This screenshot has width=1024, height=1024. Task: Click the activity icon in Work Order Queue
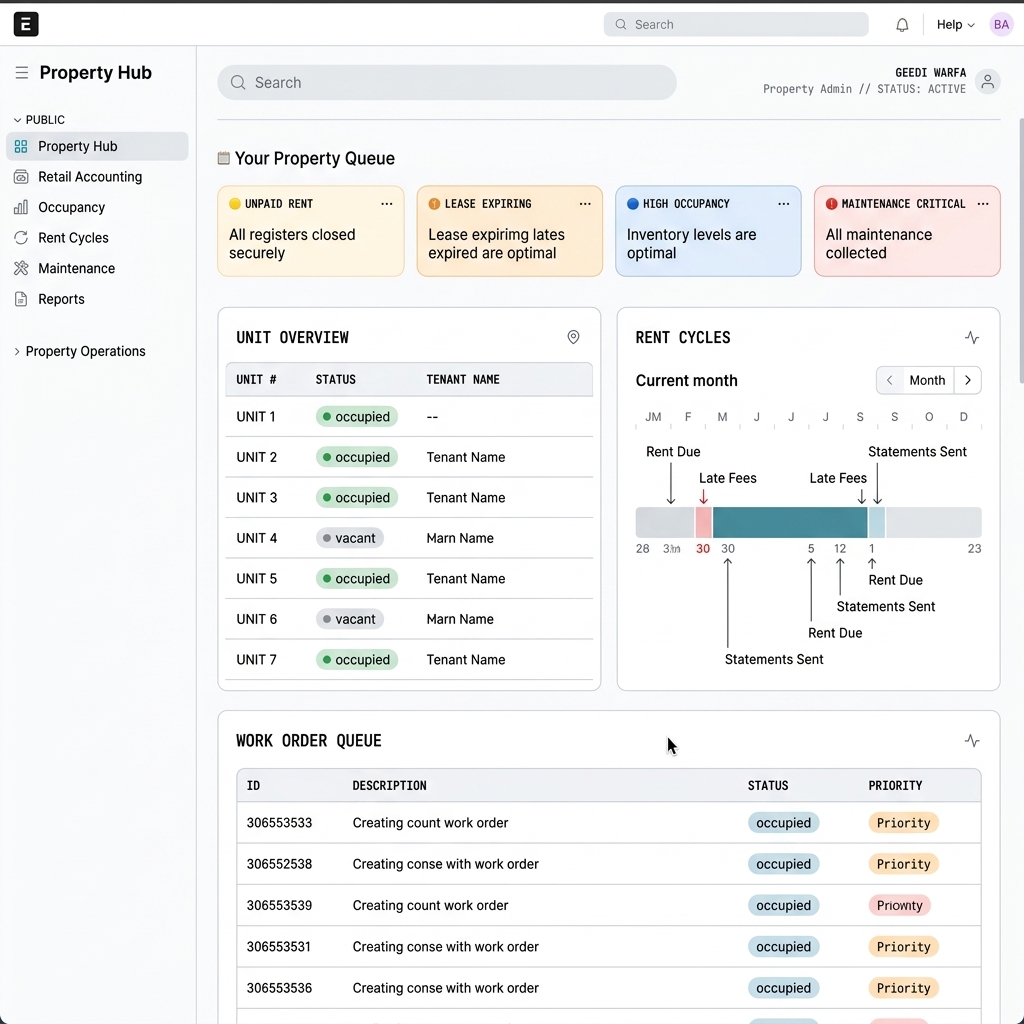(x=971, y=740)
